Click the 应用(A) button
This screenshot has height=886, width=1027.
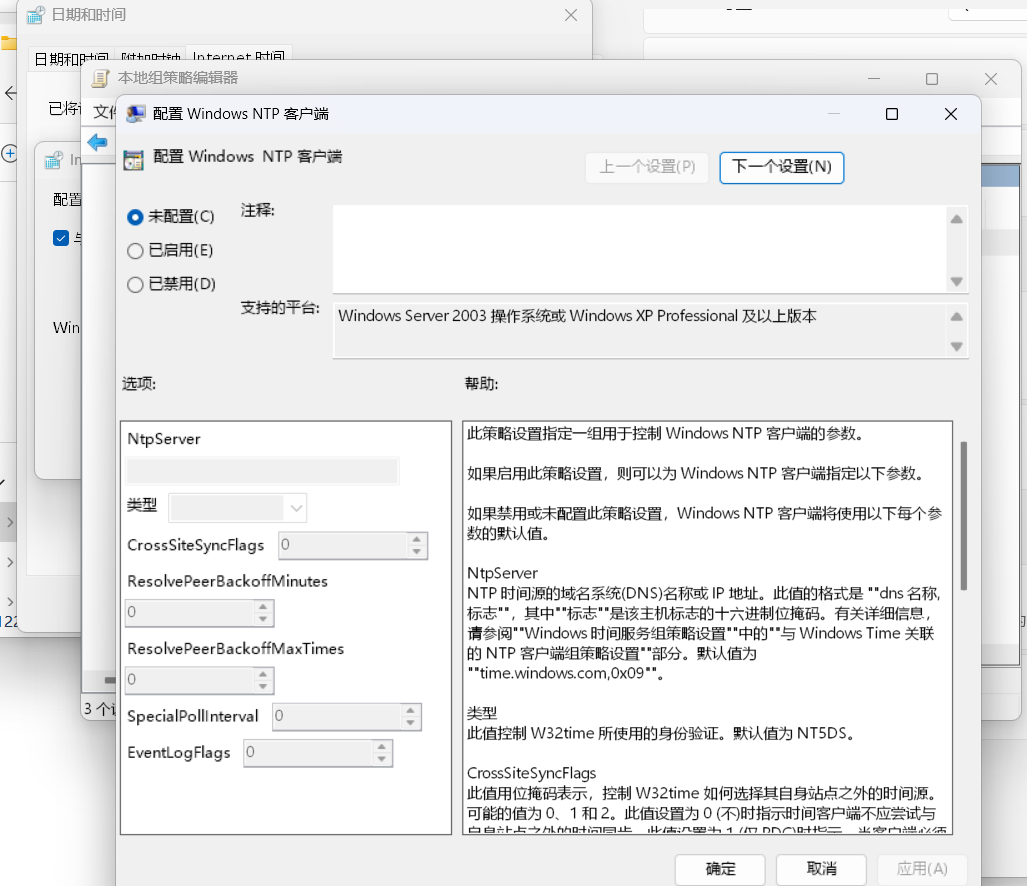click(922, 869)
